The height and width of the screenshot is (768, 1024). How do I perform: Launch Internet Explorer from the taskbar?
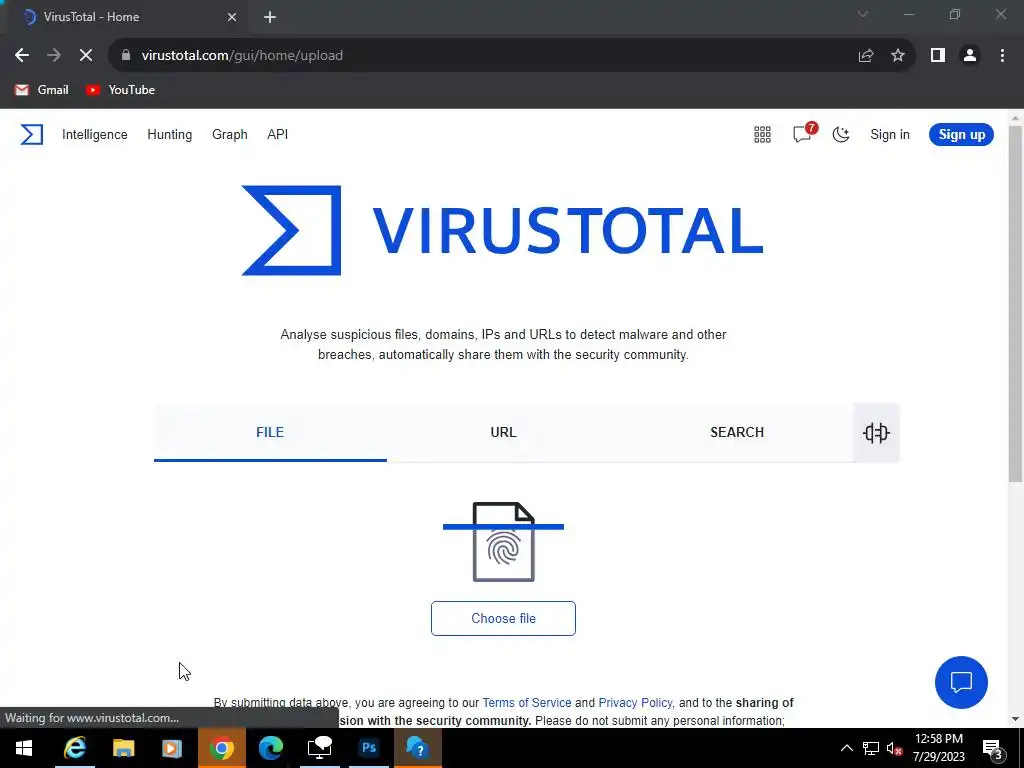click(75, 748)
